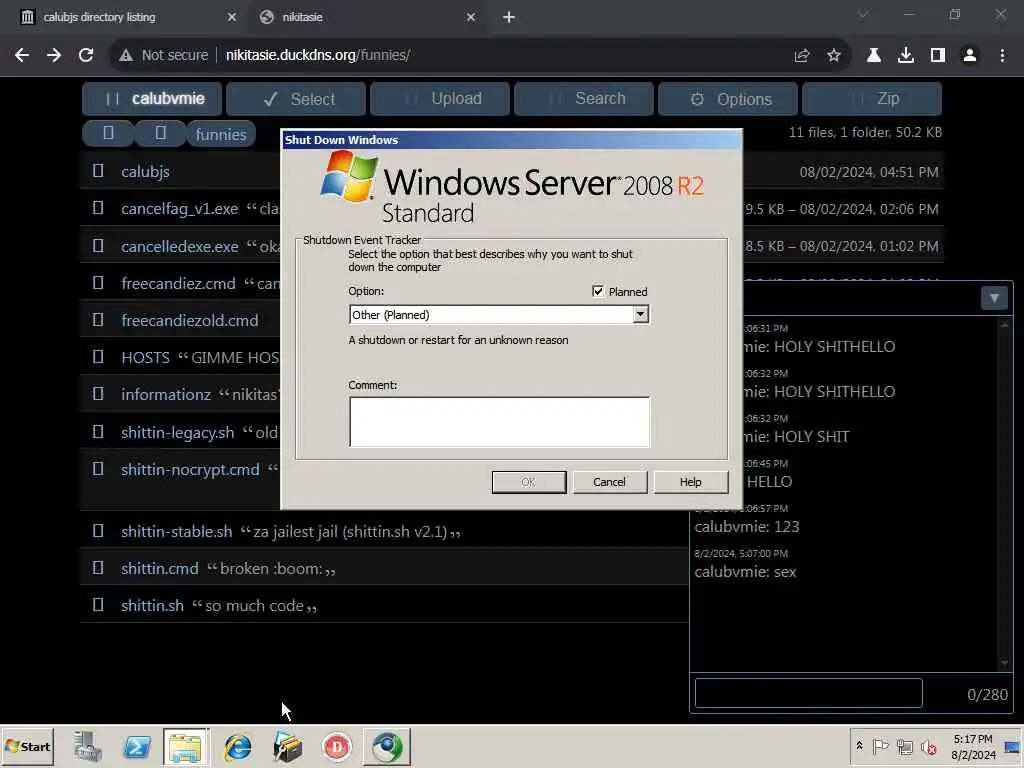Open freecandiezold.cmd file link
This screenshot has width=1024, height=768.
189,321
